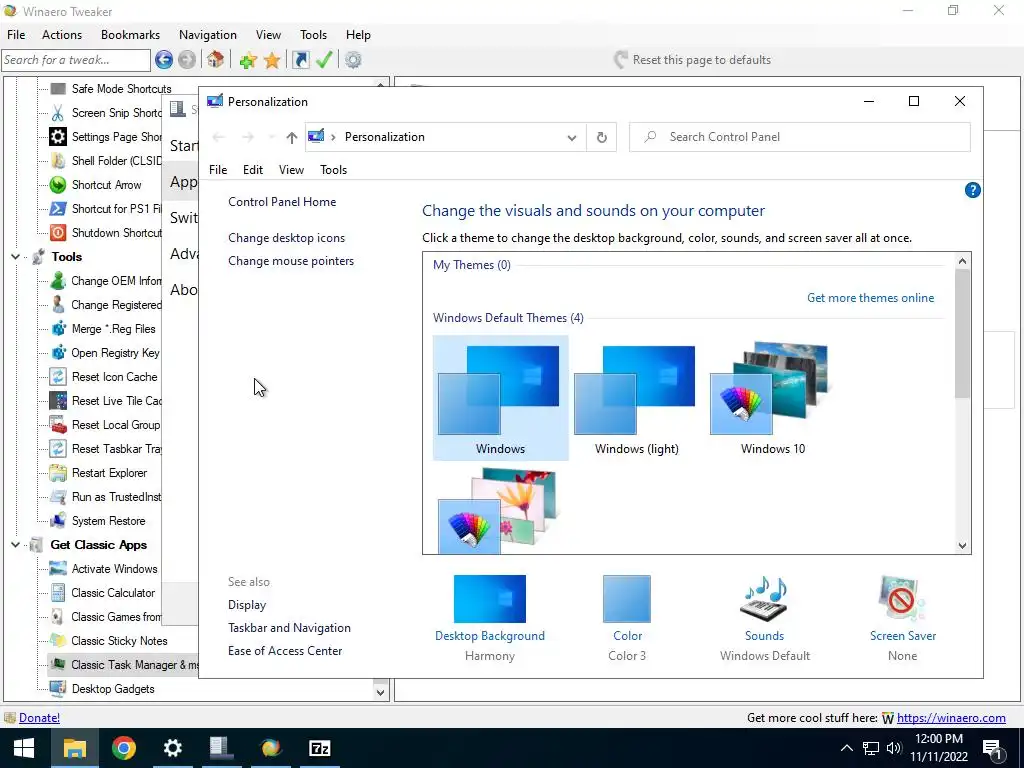Click add bookmark green plus star icon
Image resolution: width=1024 pixels, height=768 pixels.
point(248,61)
